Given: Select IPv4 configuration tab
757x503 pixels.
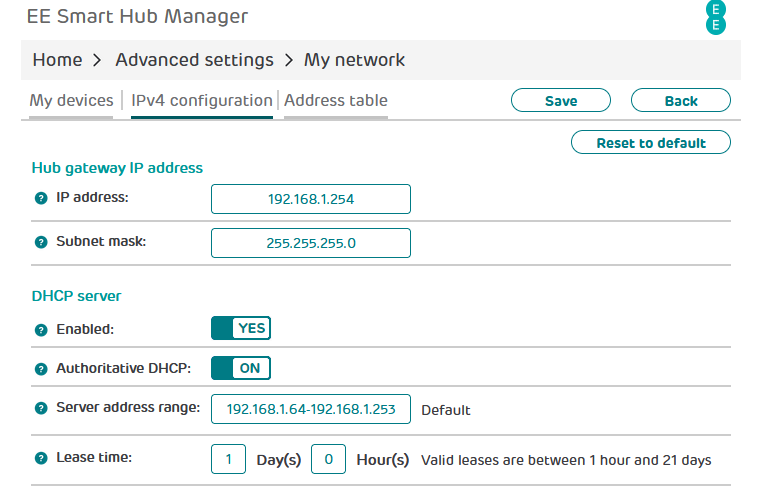Looking at the screenshot, I should pos(202,100).
